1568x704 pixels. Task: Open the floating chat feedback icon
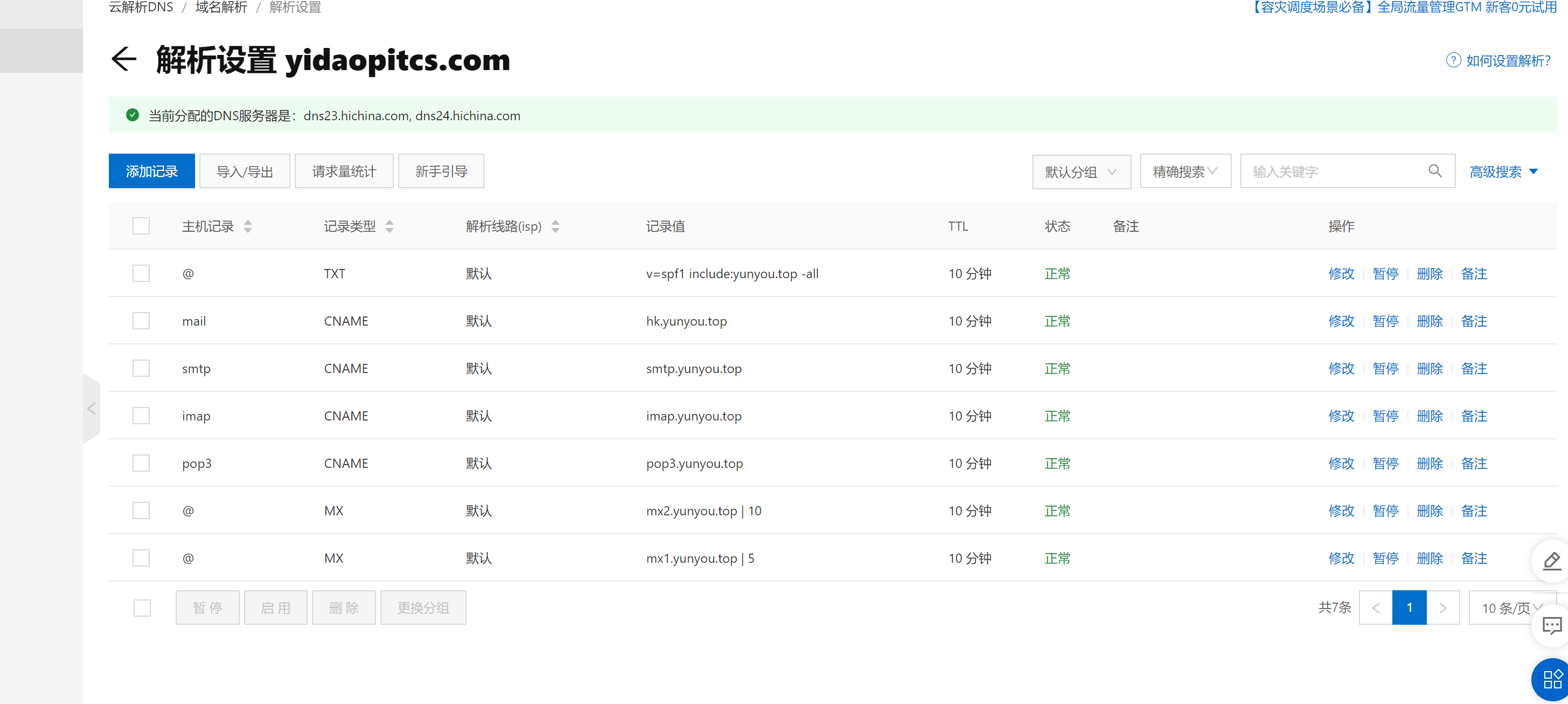coord(1551,625)
